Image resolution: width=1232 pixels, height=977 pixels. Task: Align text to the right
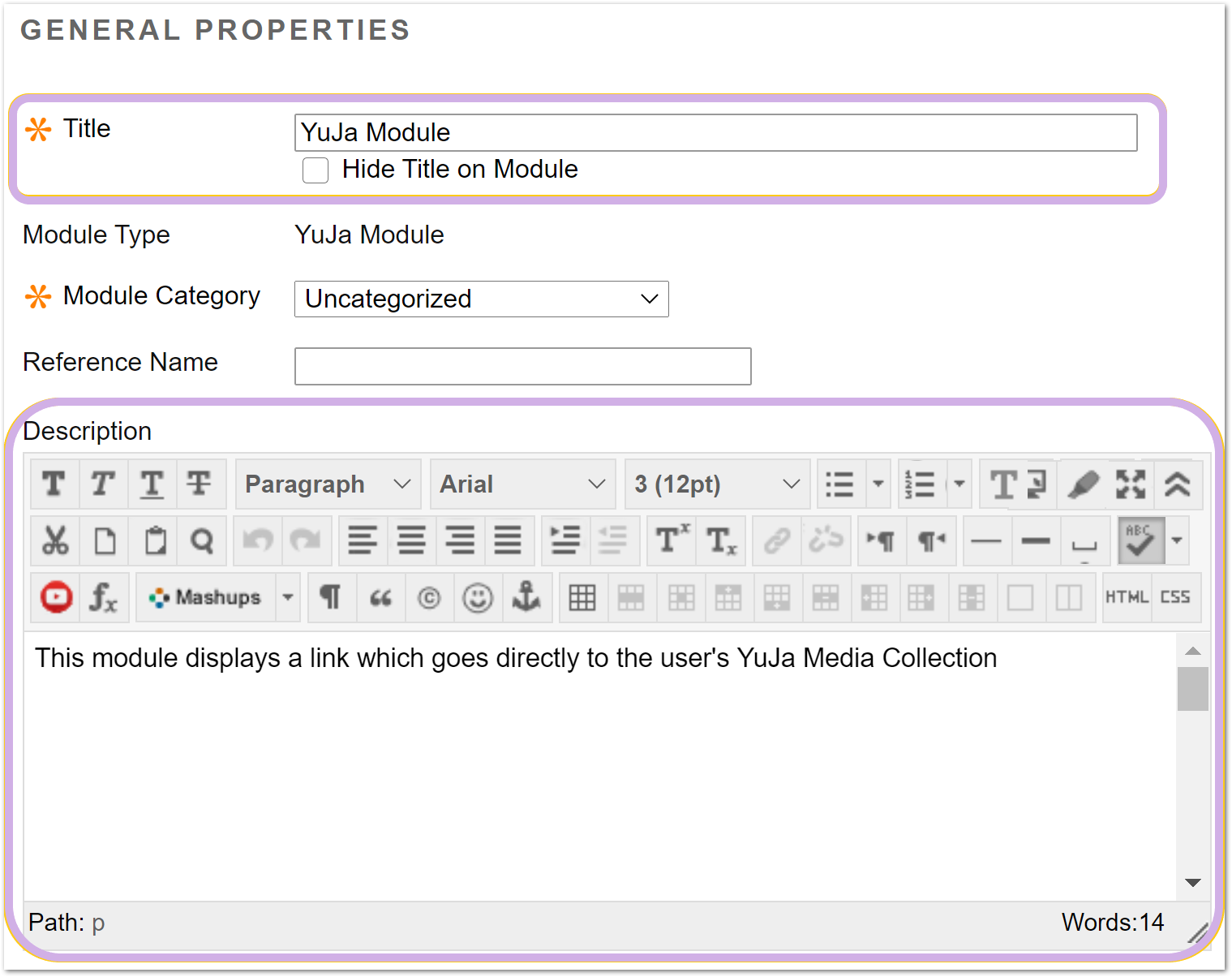(x=460, y=540)
